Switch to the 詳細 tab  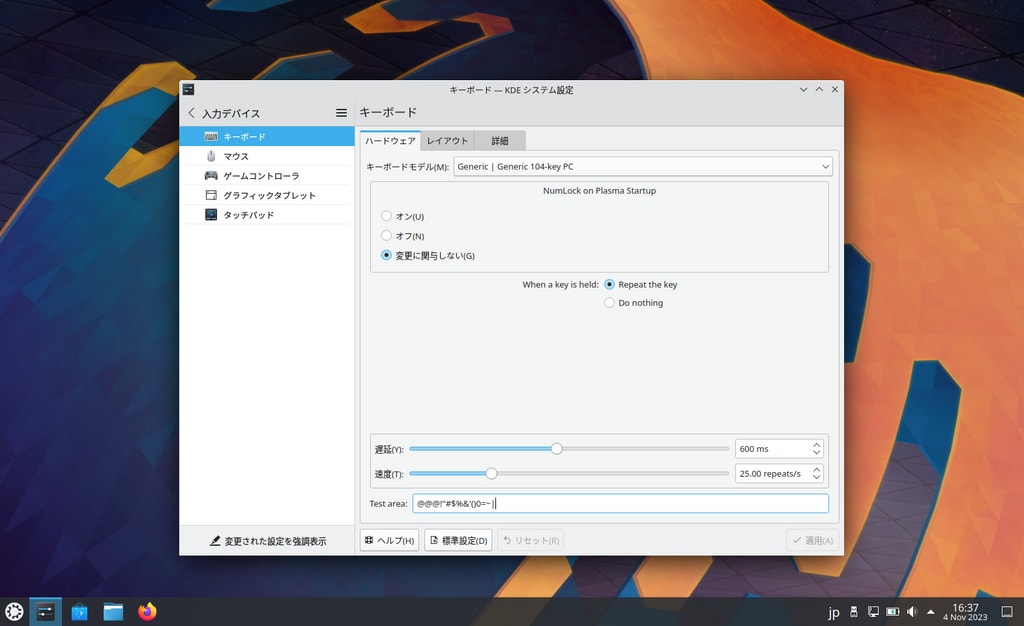tap(500, 140)
